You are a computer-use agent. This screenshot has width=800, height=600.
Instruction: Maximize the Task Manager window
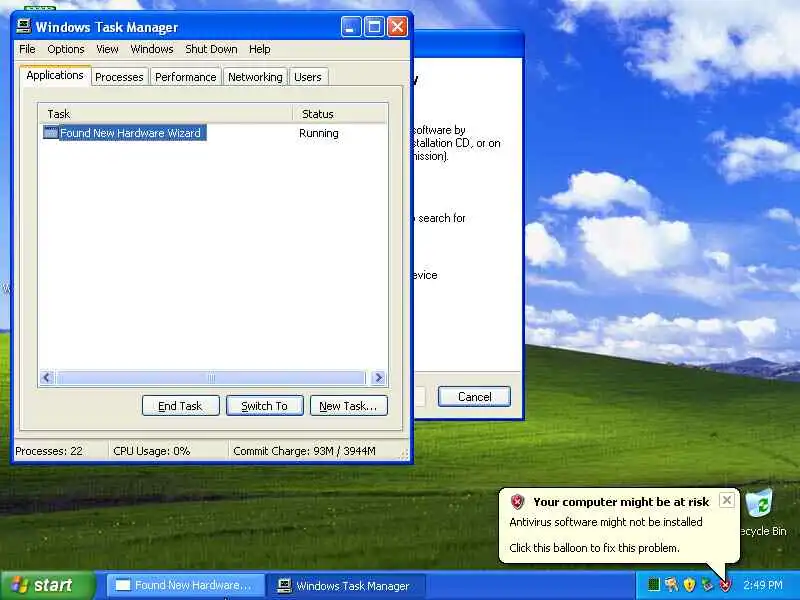pos(374,27)
